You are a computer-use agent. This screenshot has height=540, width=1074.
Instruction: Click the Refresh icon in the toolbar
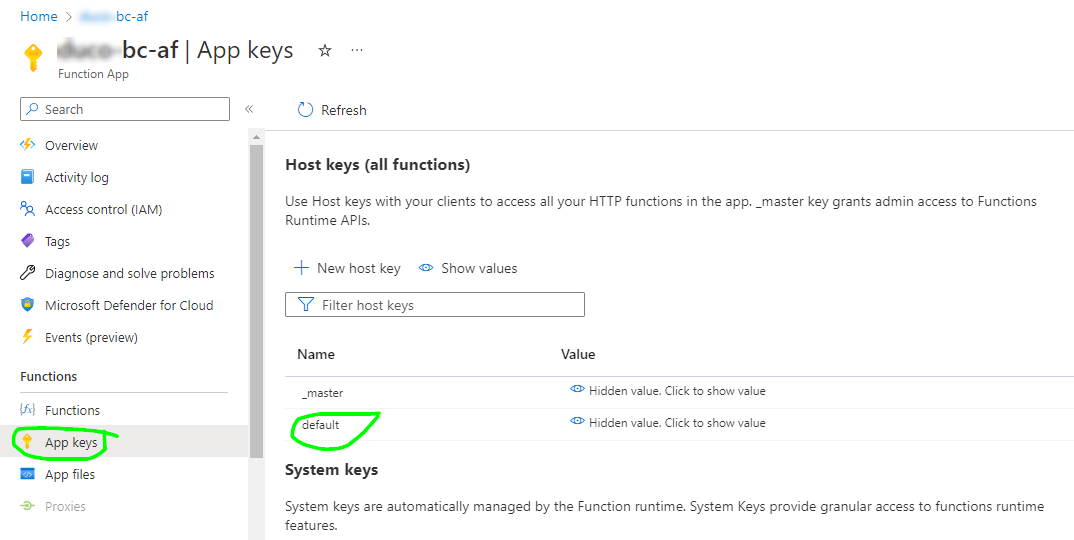(305, 110)
